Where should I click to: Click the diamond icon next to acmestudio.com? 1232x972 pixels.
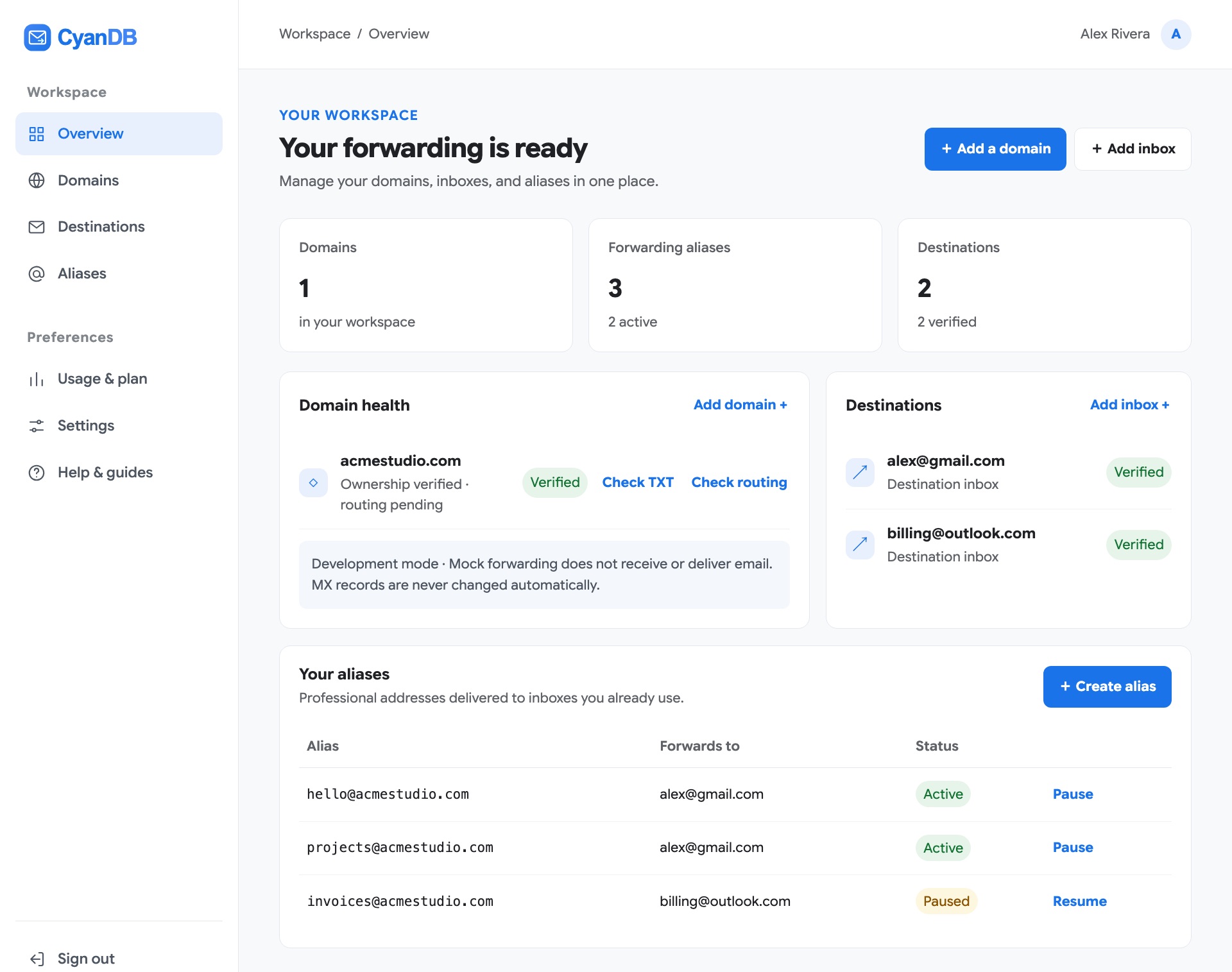[313, 482]
